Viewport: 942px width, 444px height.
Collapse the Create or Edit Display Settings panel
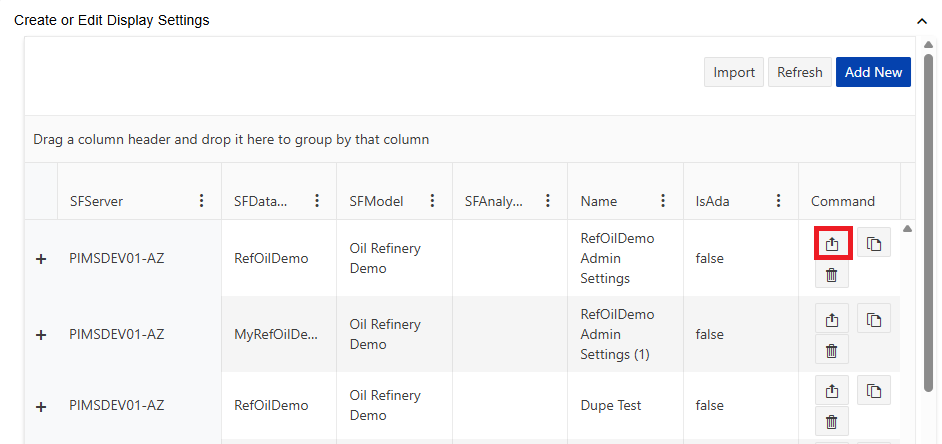click(921, 20)
